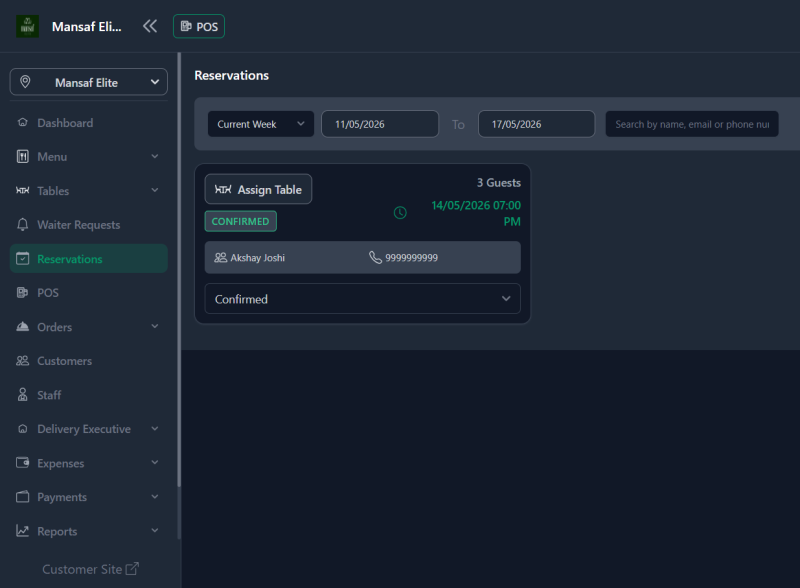
Task: Click the Customers people icon
Action: [22, 361]
